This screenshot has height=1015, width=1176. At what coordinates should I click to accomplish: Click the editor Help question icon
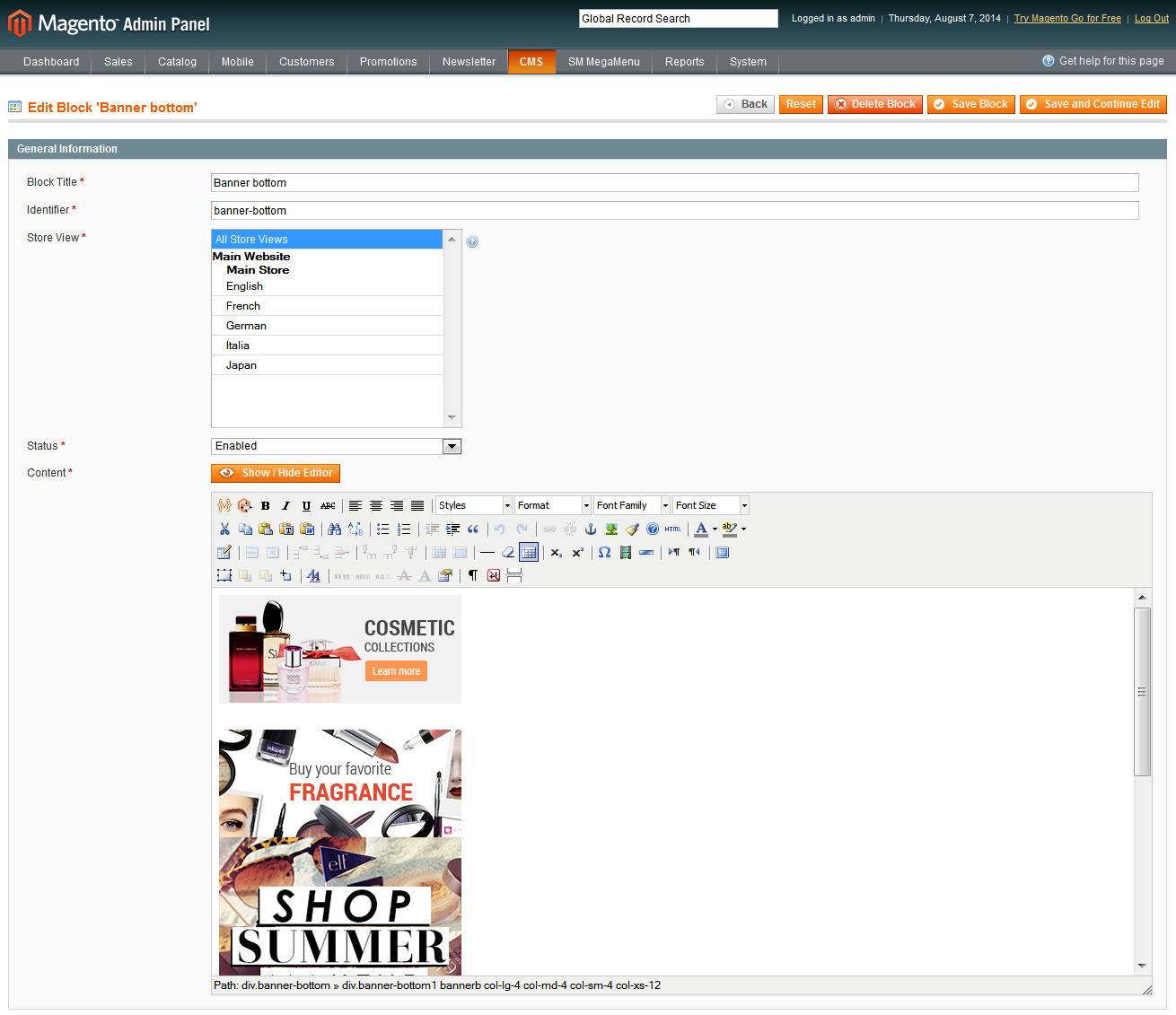click(653, 529)
